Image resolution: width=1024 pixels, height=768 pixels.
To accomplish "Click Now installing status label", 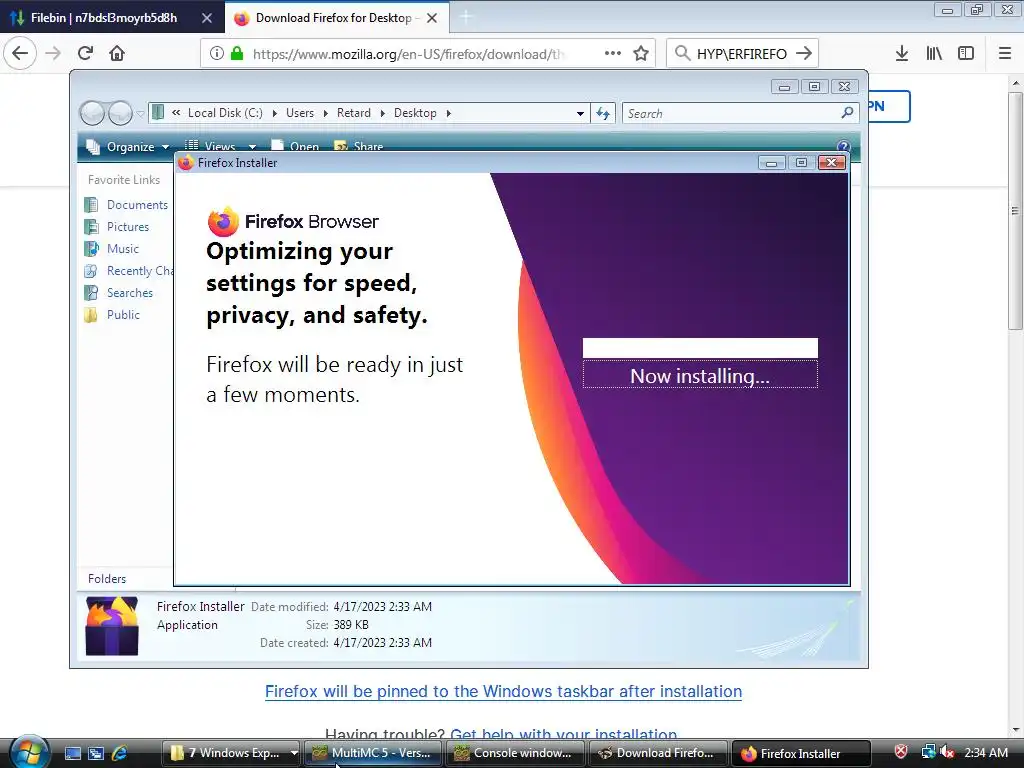I will click(x=700, y=376).
